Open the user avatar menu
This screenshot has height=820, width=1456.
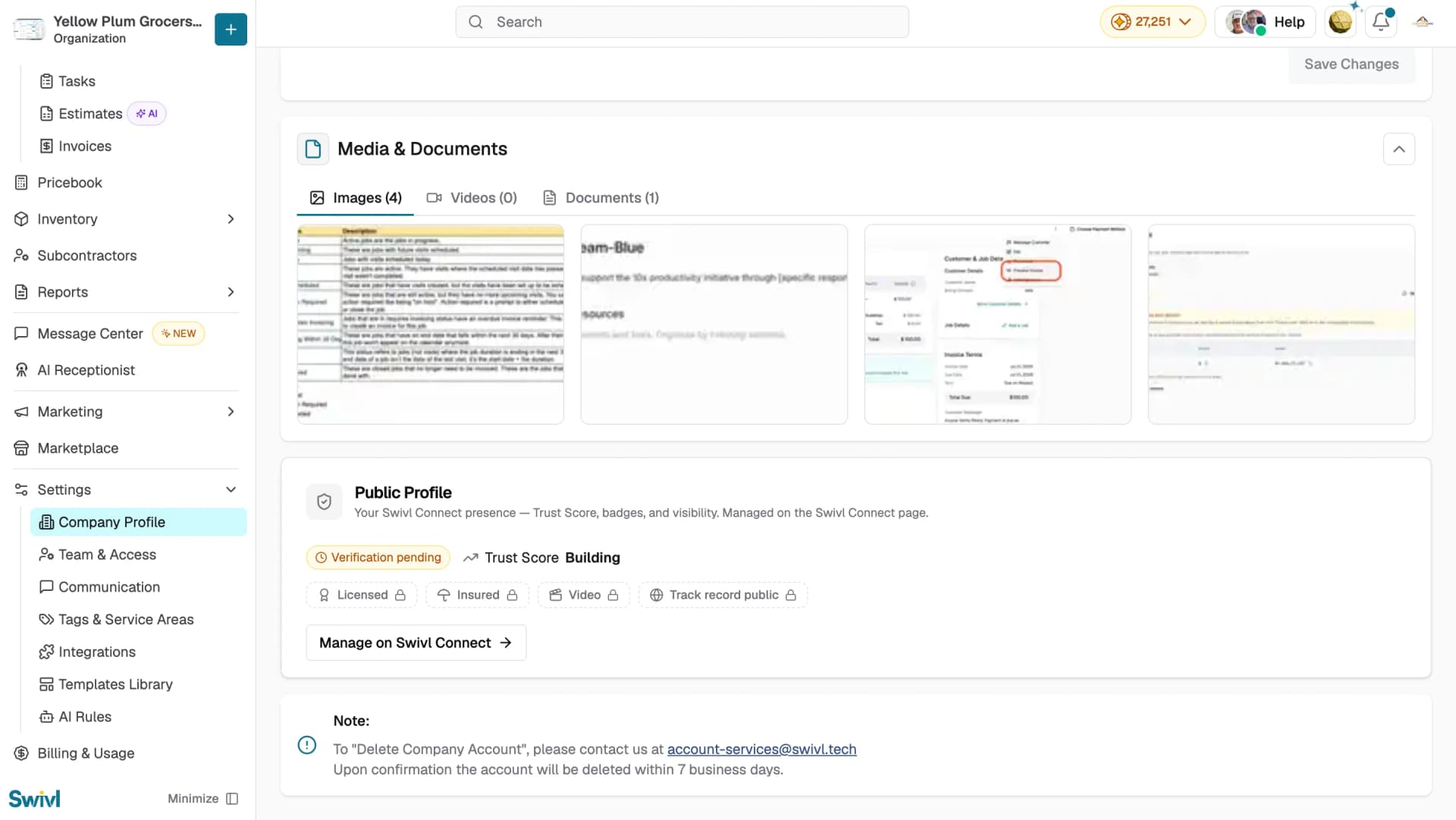coord(1340,22)
